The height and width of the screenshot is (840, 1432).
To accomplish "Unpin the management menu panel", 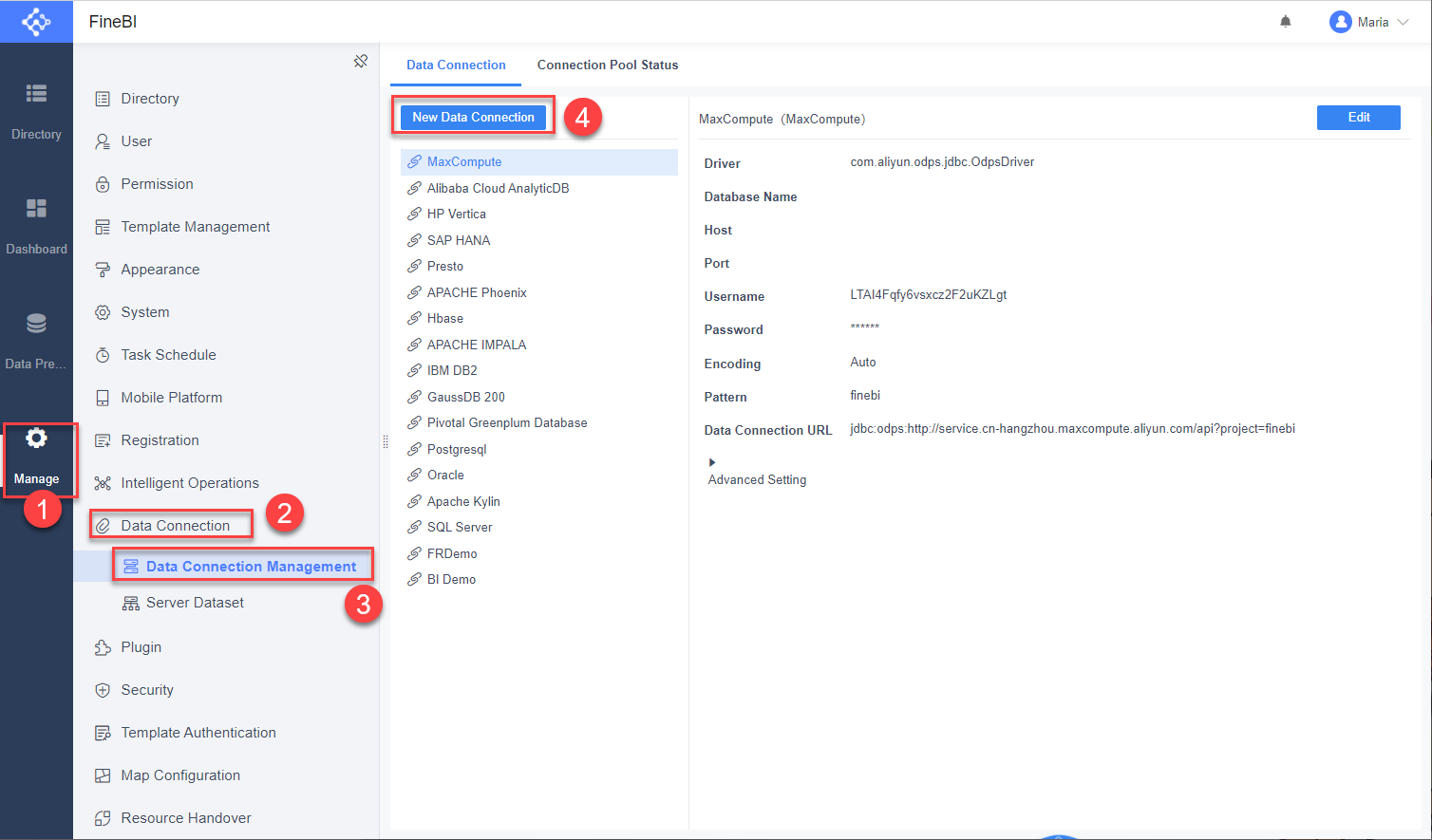I will [361, 61].
